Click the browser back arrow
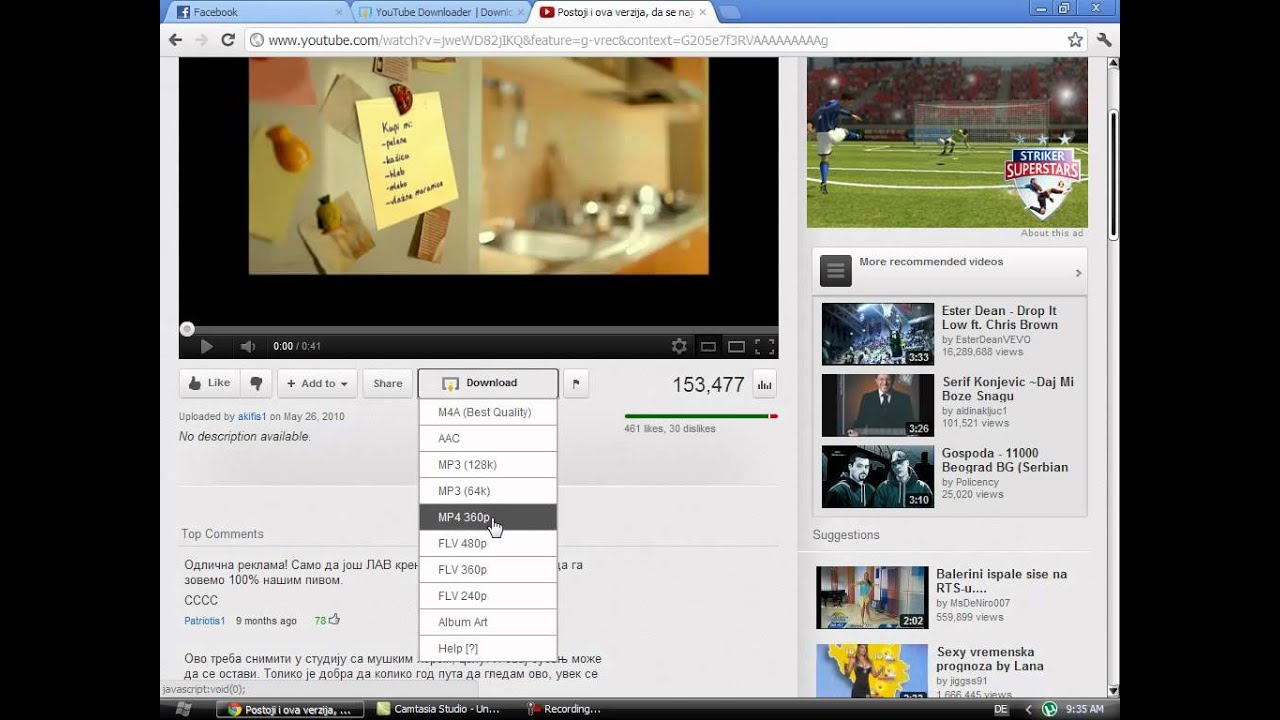Viewport: 1280px width, 720px height. point(175,40)
